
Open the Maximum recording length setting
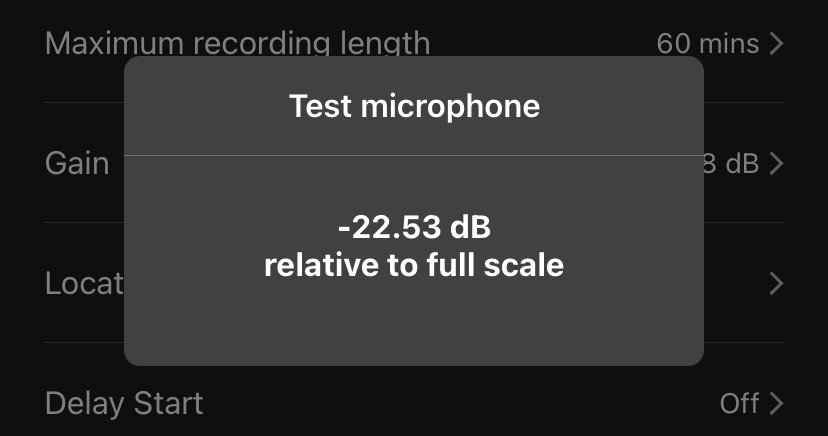pyautogui.click(x=237, y=44)
